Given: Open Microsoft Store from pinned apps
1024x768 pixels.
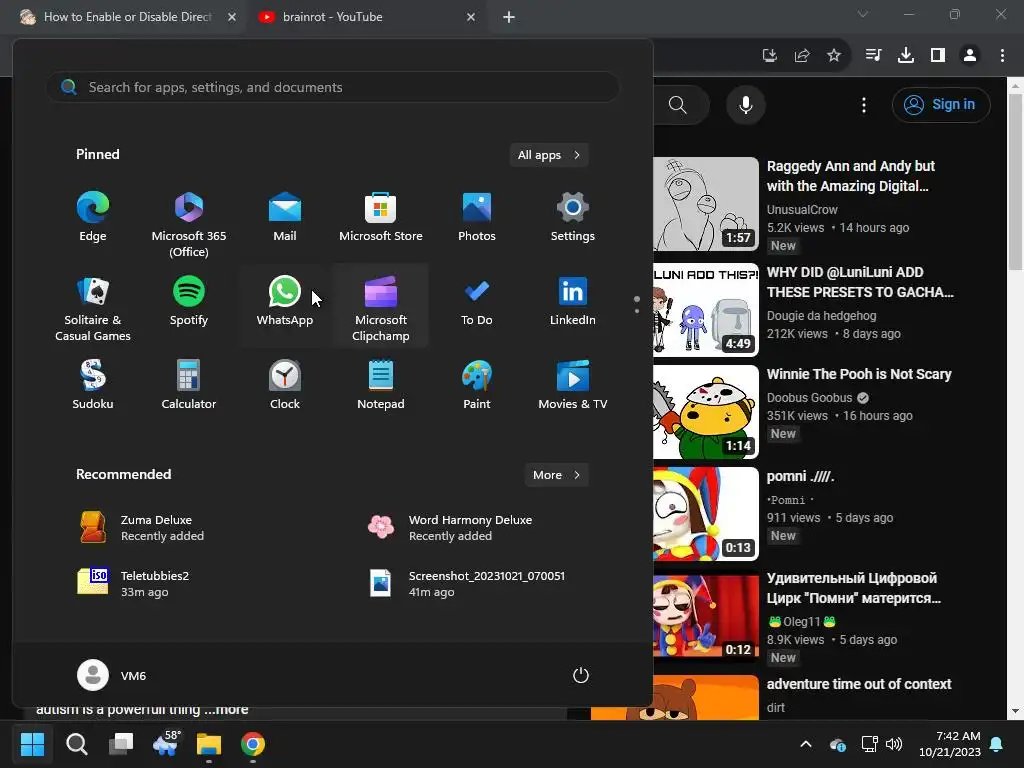Looking at the screenshot, I should (381, 218).
